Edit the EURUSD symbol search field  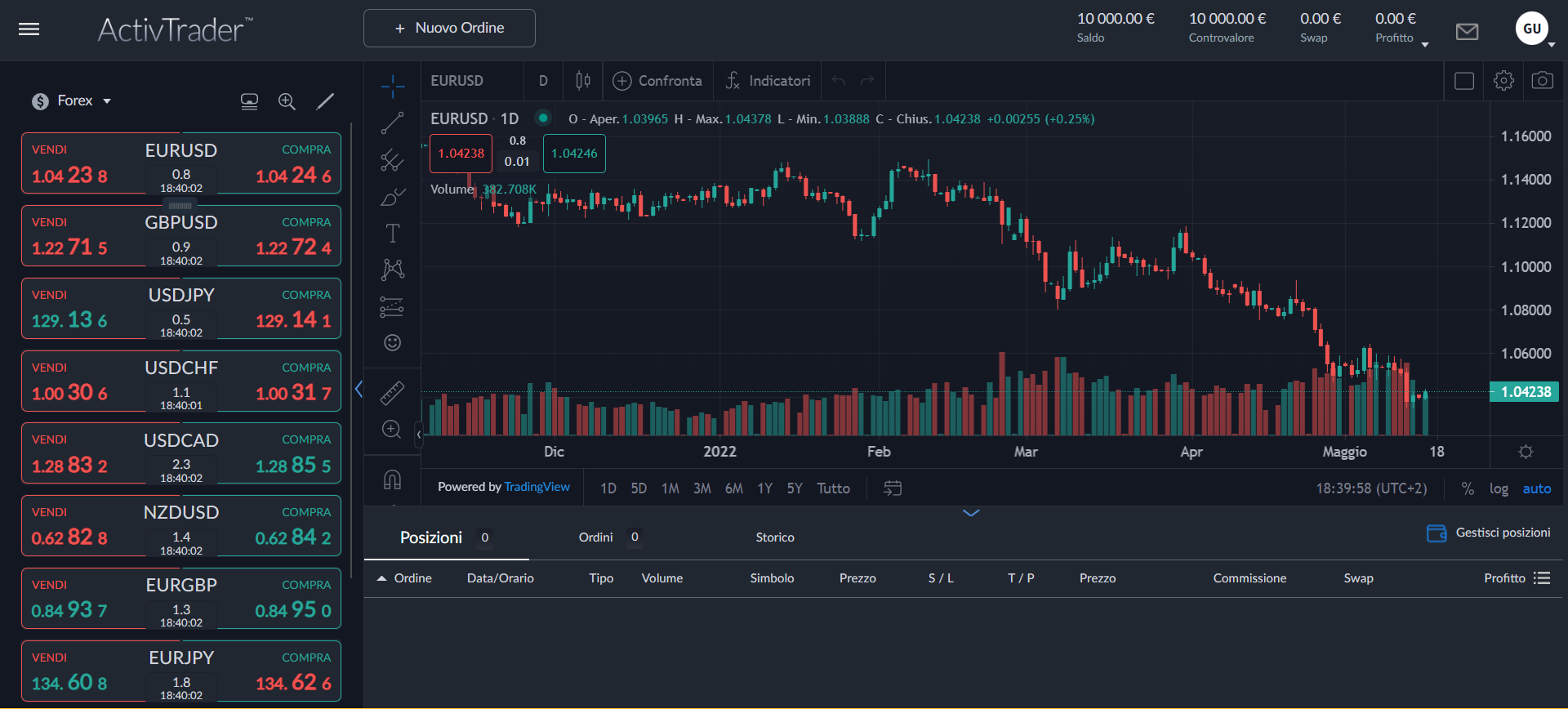click(x=474, y=81)
